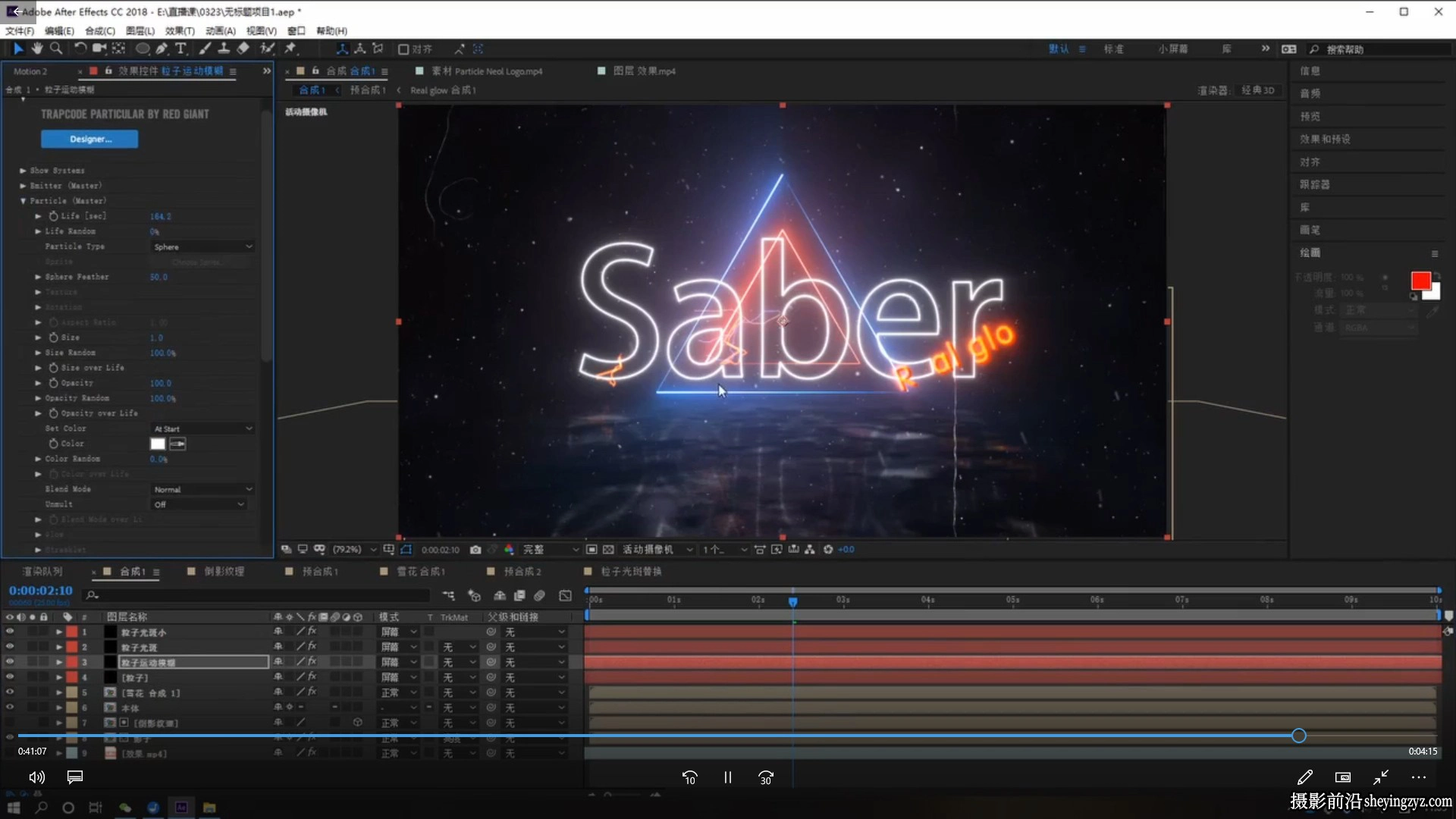Select the Pan Behind anchor point tool
Viewport: 1456px width, 819px height.
[119, 49]
